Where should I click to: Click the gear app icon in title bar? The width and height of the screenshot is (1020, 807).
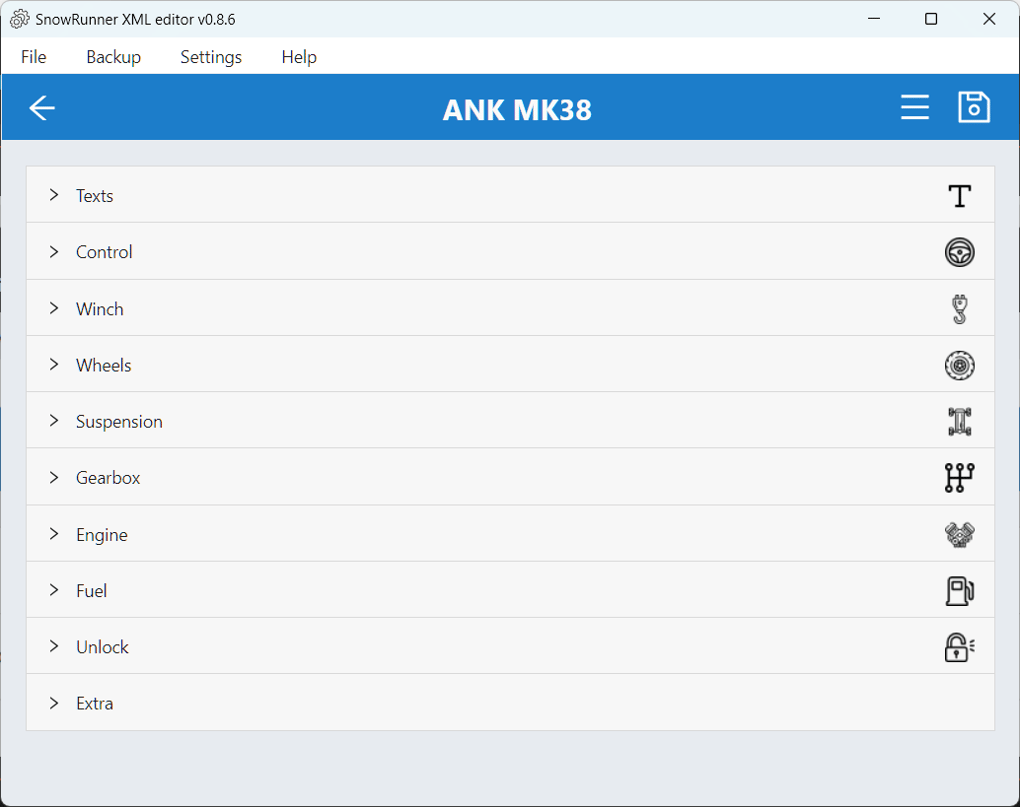(20, 20)
